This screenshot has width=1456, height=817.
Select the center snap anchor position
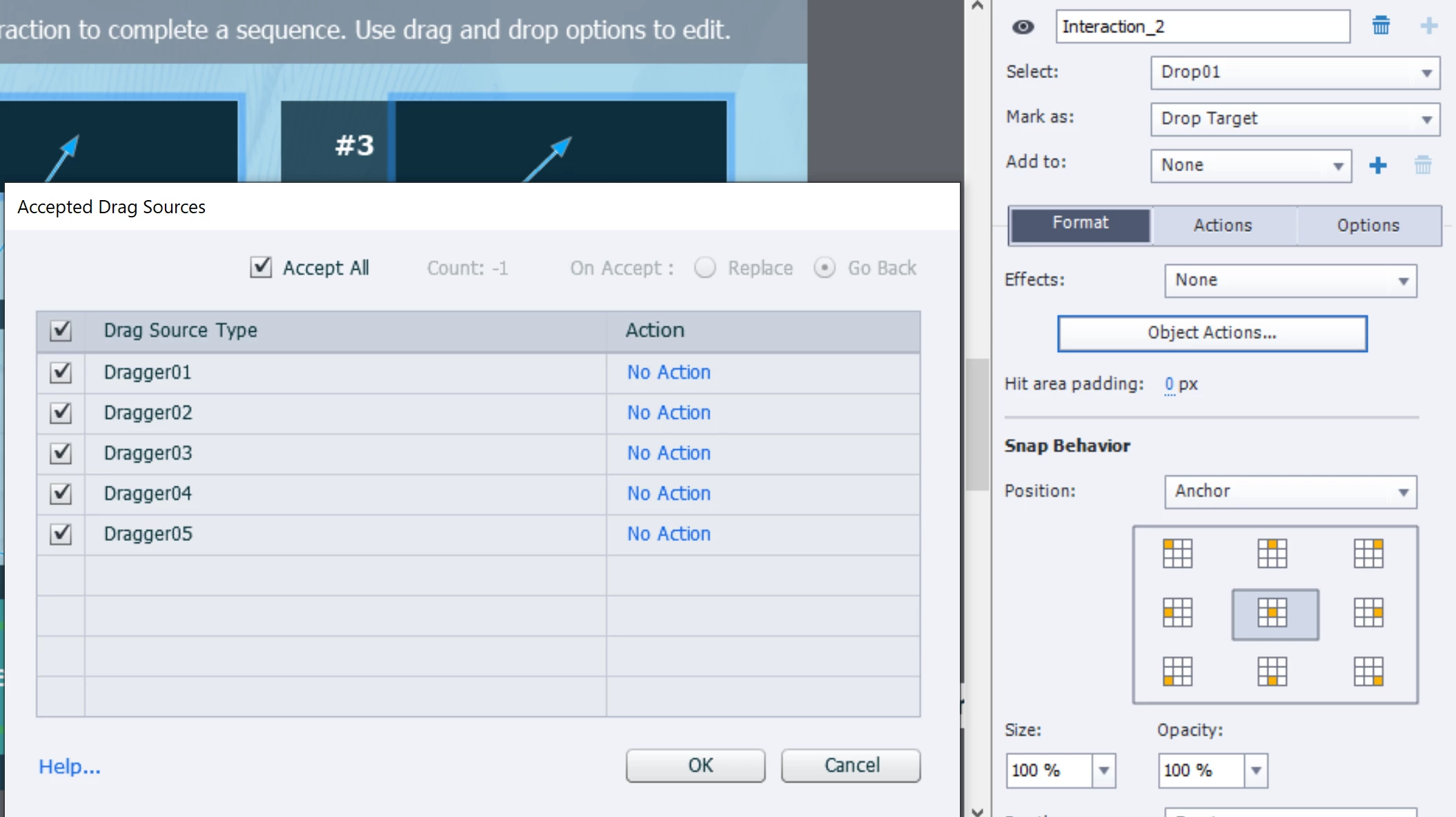click(x=1274, y=613)
